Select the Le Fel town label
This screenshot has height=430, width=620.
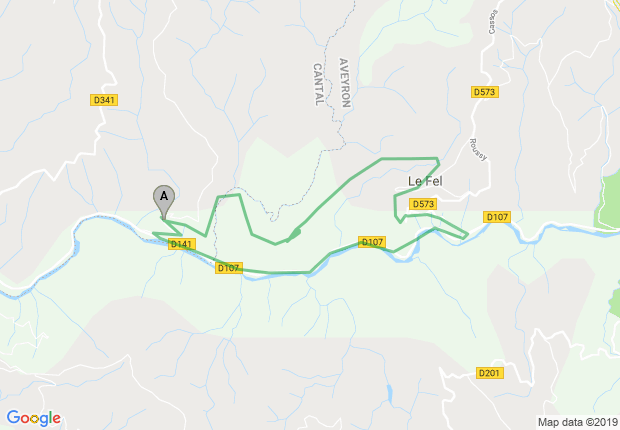pyautogui.click(x=425, y=182)
